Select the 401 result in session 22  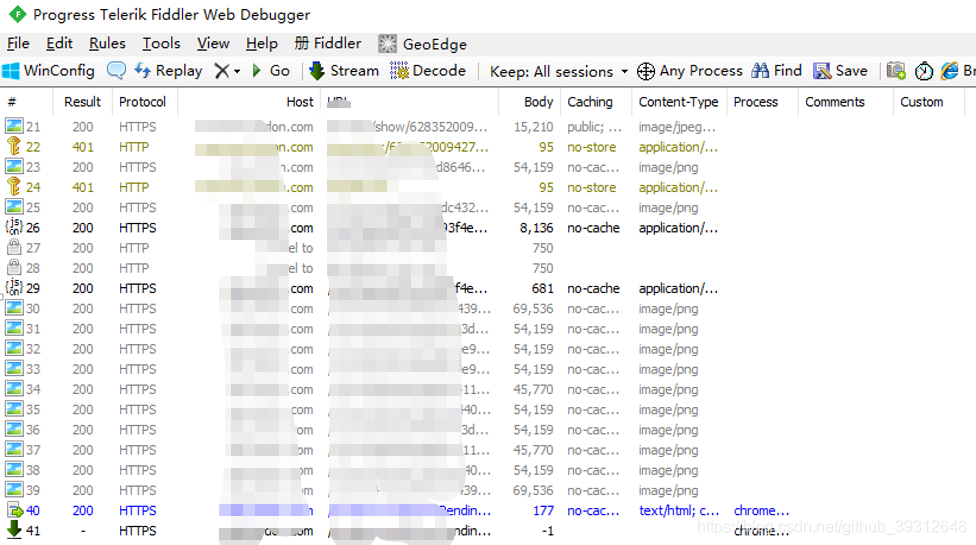pos(82,147)
